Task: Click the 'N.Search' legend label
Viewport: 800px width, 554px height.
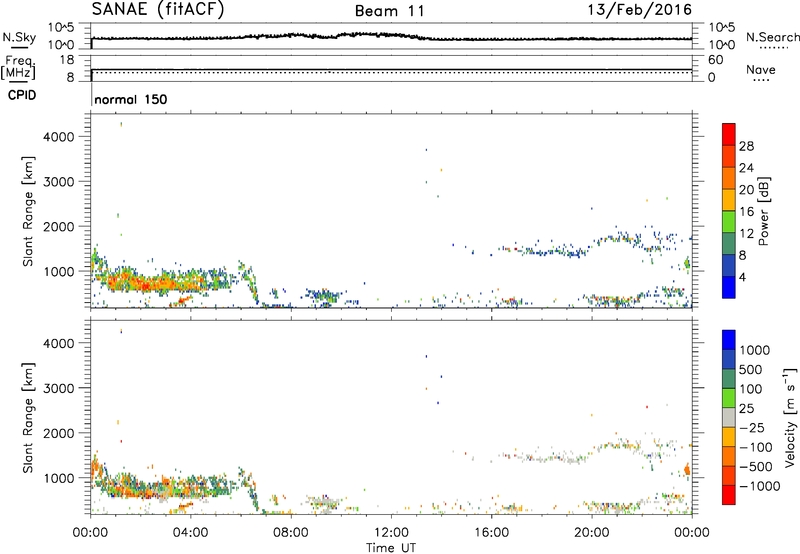Action: click(772, 37)
